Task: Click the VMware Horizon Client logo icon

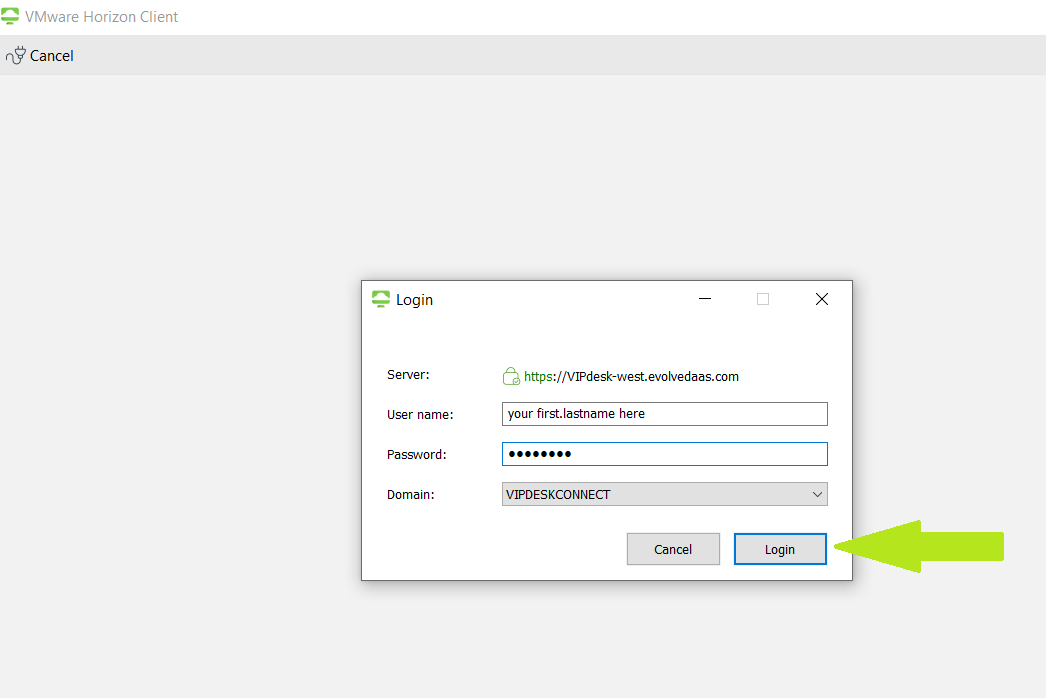Action: [x=10, y=16]
